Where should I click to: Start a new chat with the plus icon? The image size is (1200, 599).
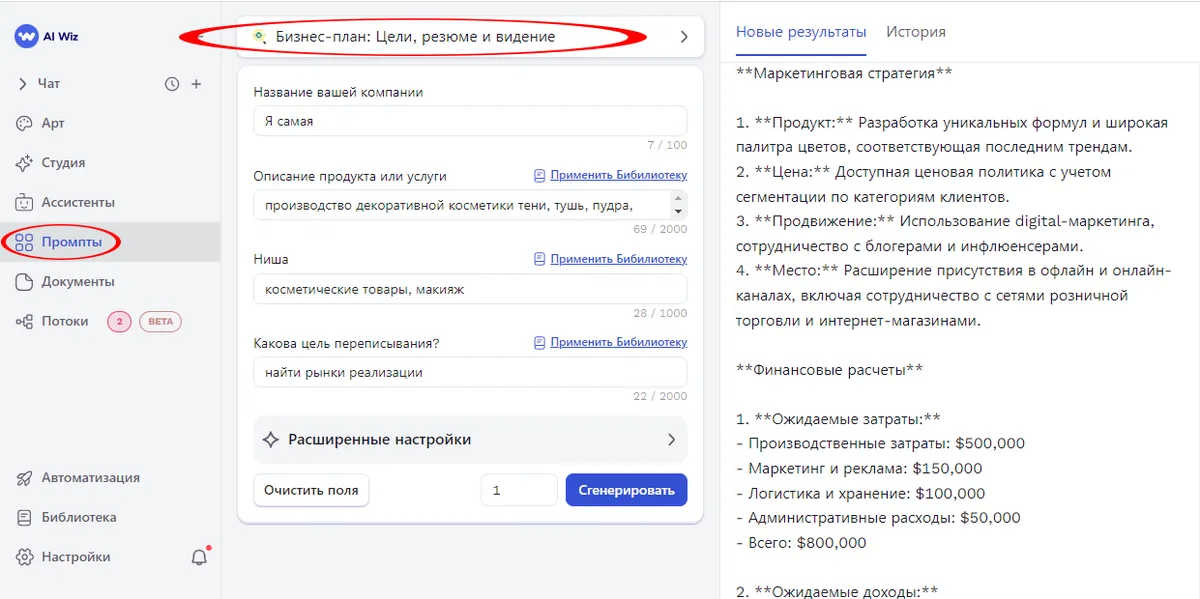[x=196, y=83]
